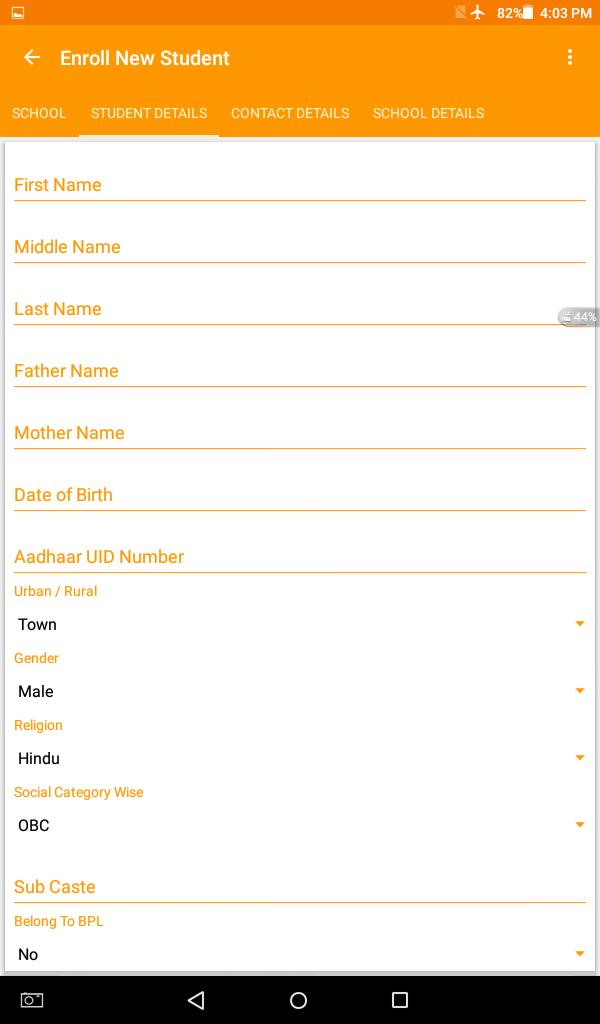Tap the Date of Birth field
The height and width of the screenshot is (1024, 600).
(299, 495)
